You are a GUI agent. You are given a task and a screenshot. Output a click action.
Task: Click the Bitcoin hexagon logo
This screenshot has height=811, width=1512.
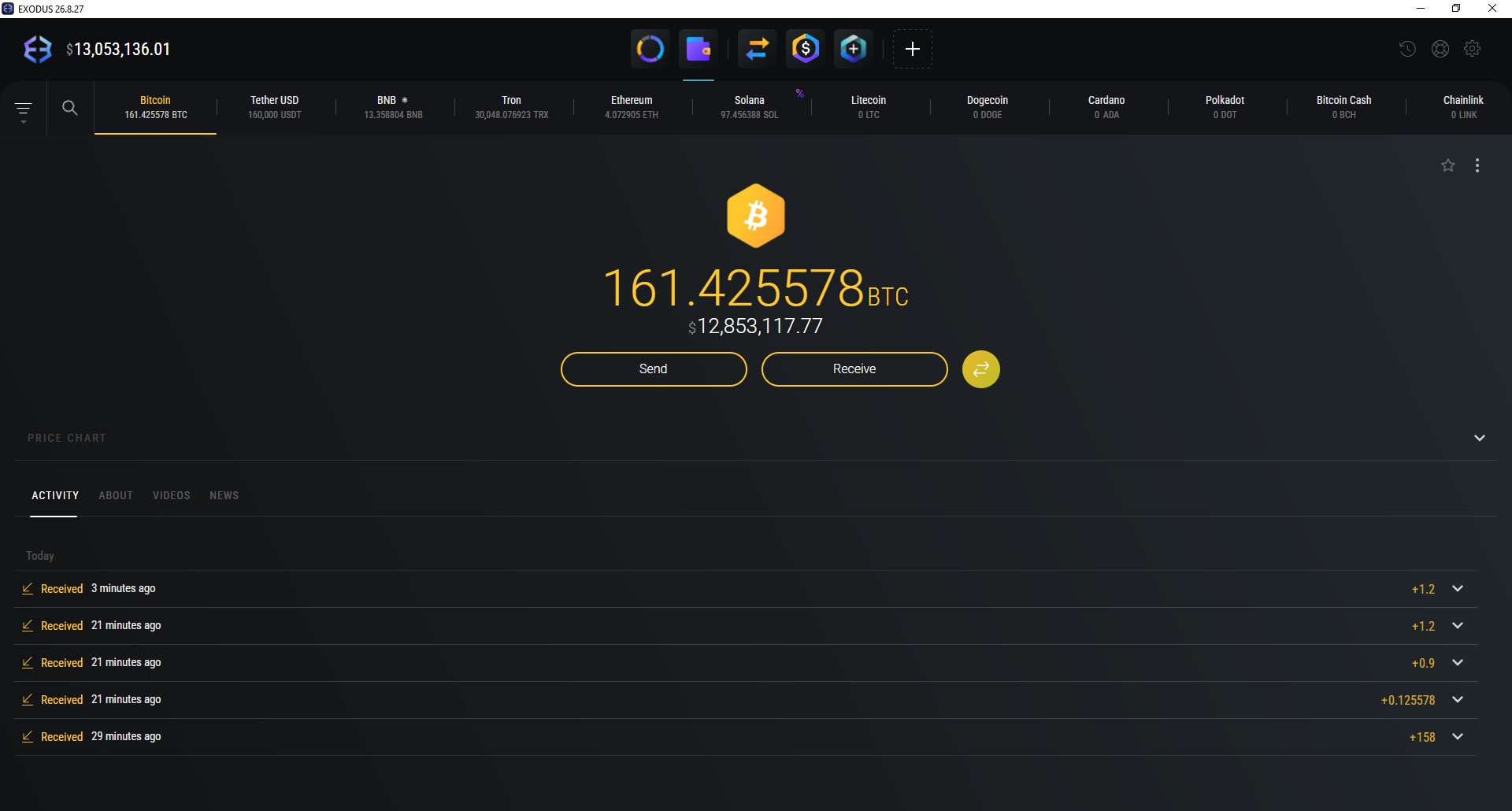coord(756,216)
